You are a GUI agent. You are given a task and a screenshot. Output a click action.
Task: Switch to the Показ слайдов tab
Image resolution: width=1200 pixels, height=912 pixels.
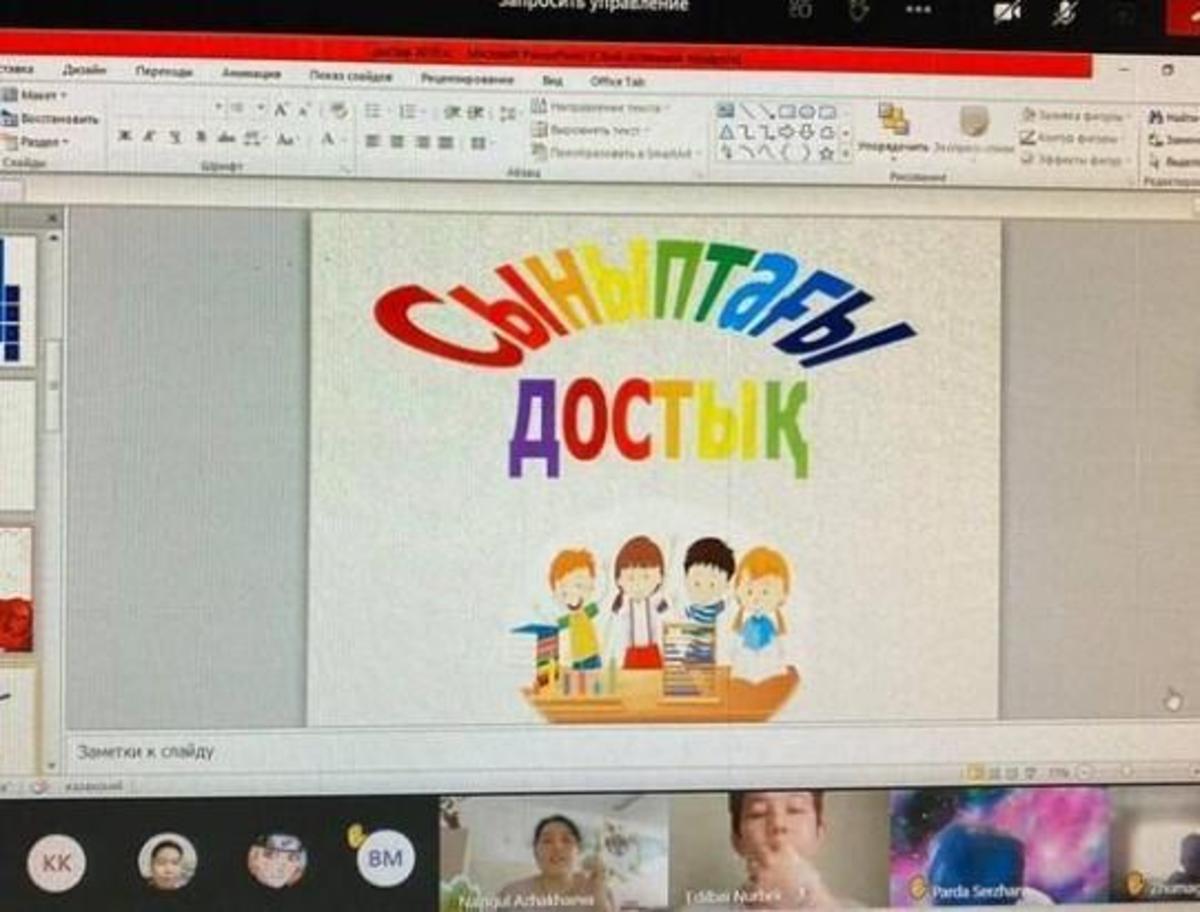coord(350,76)
